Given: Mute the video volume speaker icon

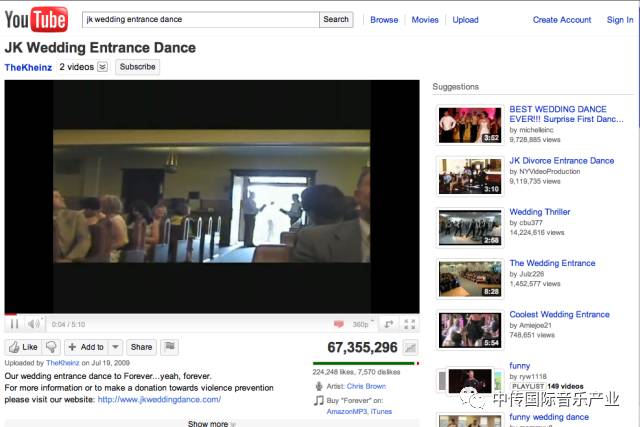Looking at the screenshot, I should (33, 324).
